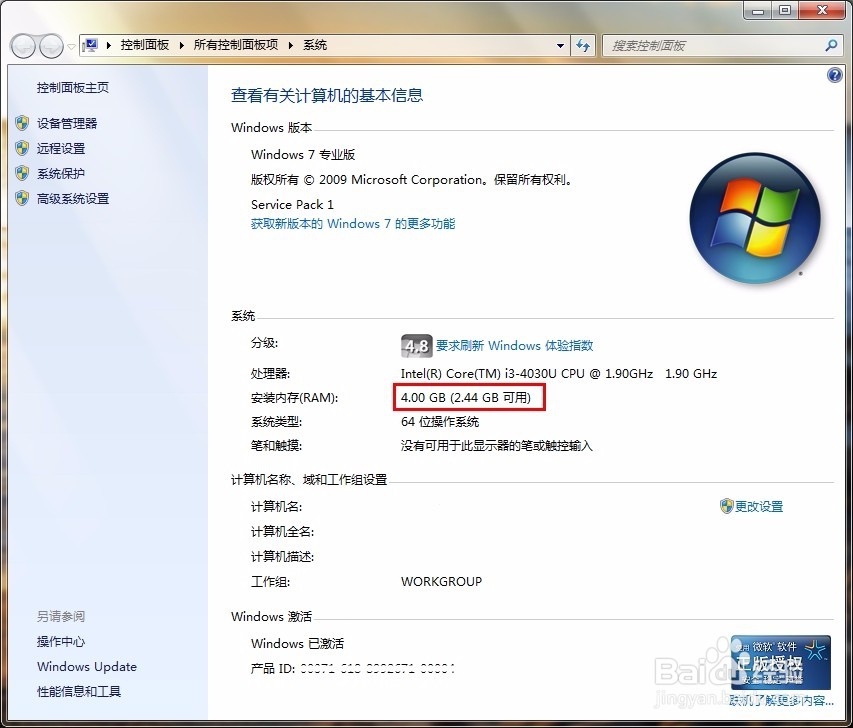Open 操作中心 link in sidebar
The width and height of the screenshot is (853, 728).
[61, 641]
